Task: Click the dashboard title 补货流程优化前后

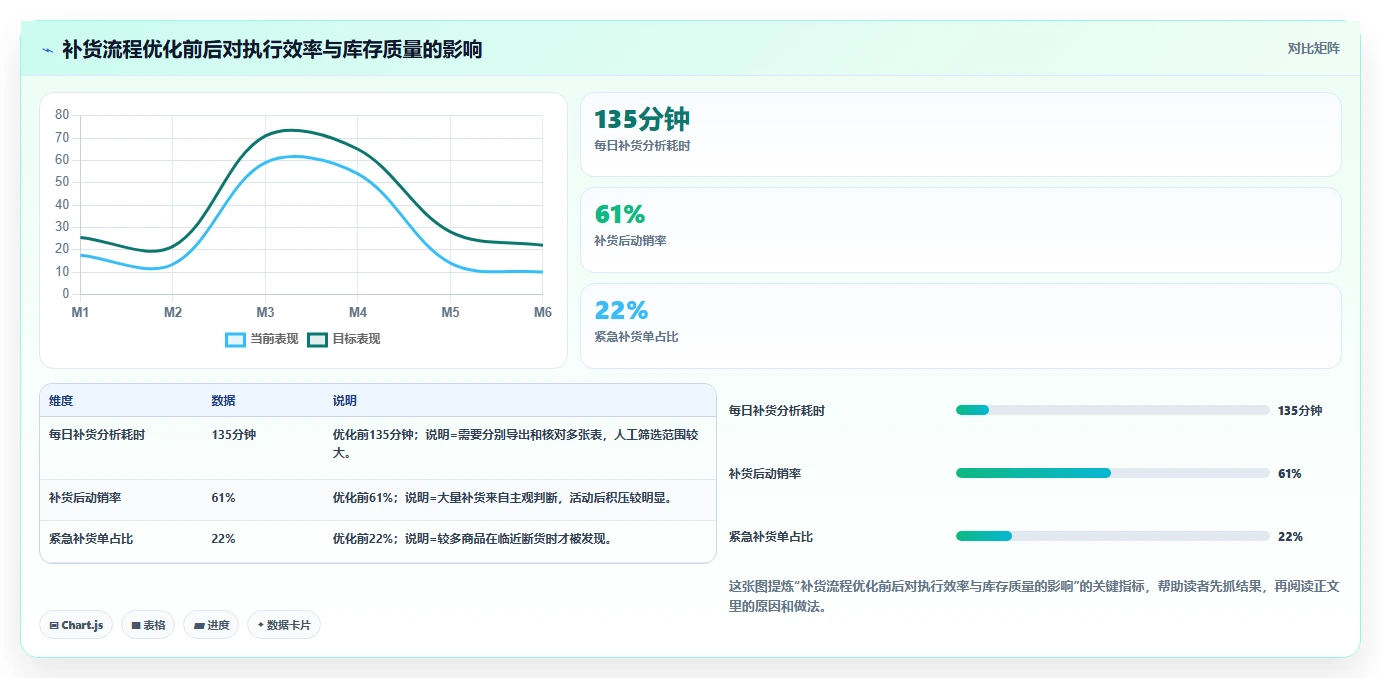Action: click(x=272, y=49)
